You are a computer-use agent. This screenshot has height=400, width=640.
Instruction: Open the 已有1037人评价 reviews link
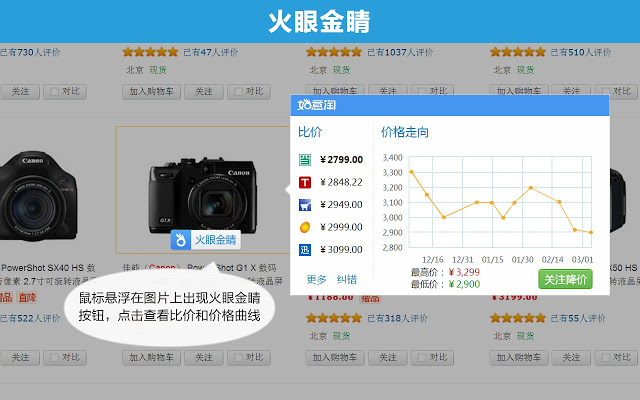point(400,52)
